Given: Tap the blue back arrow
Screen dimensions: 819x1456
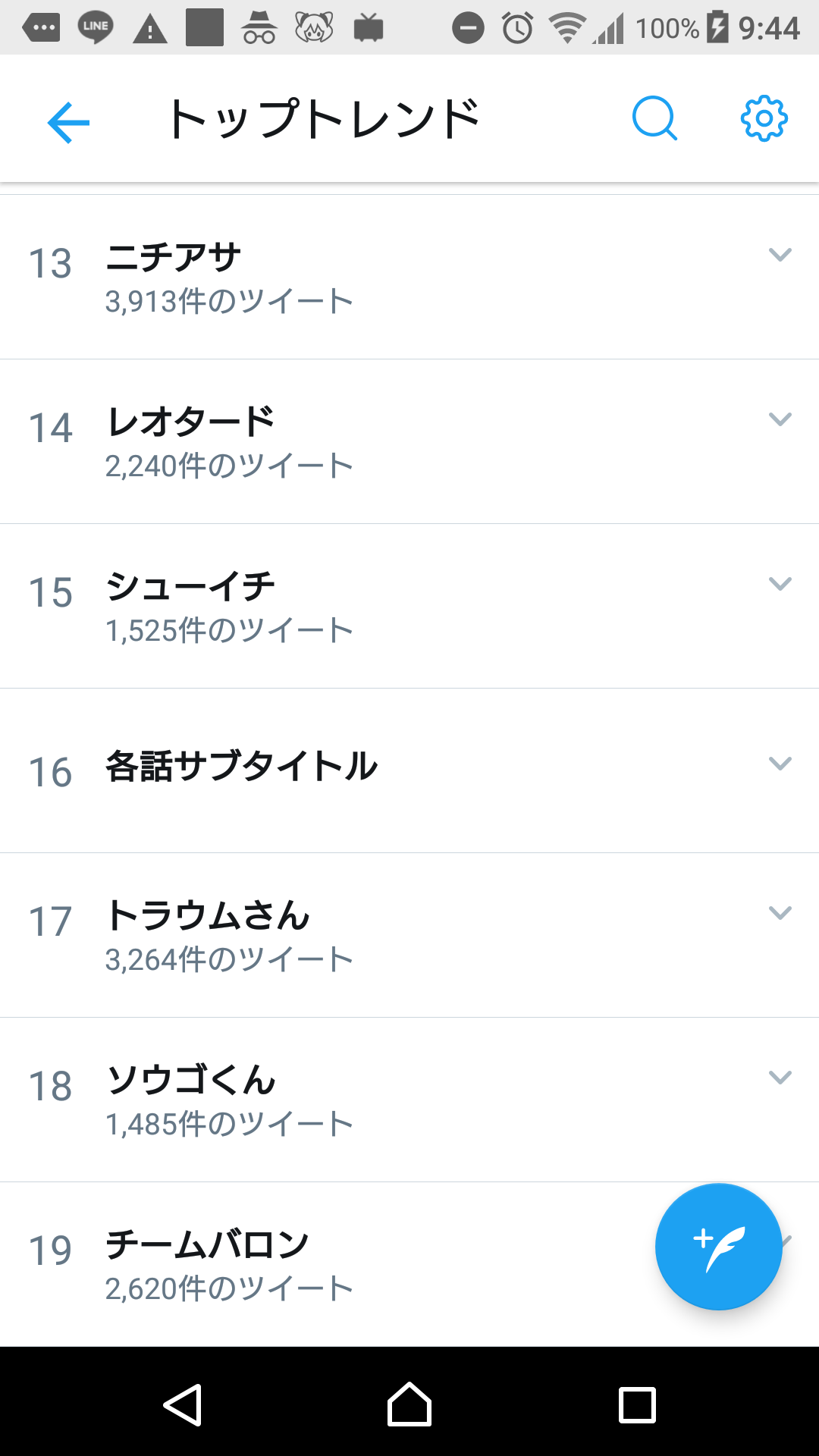Looking at the screenshot, I should click(x=68, y=122).
